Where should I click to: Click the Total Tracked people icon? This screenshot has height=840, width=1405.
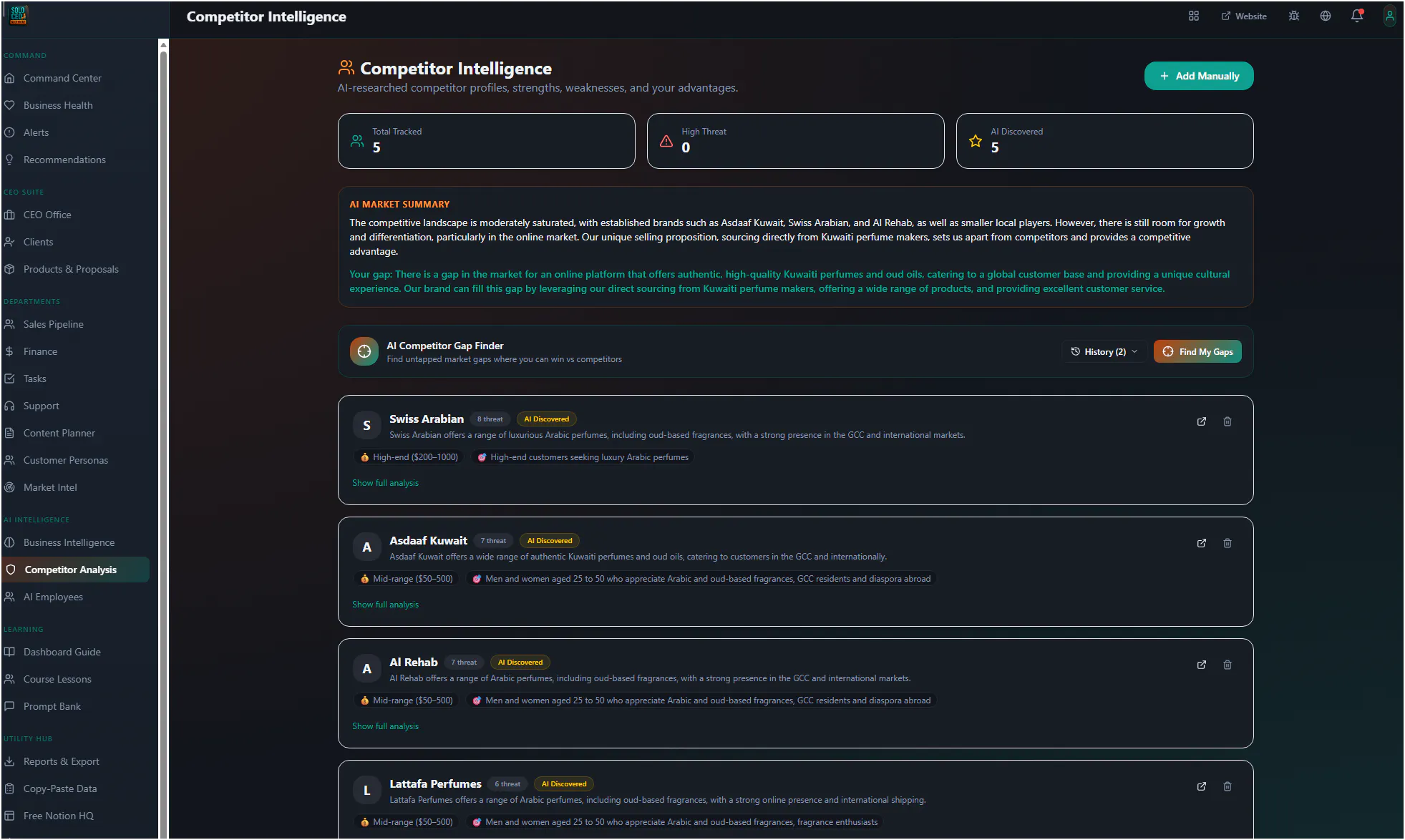[x=357, y=141]
